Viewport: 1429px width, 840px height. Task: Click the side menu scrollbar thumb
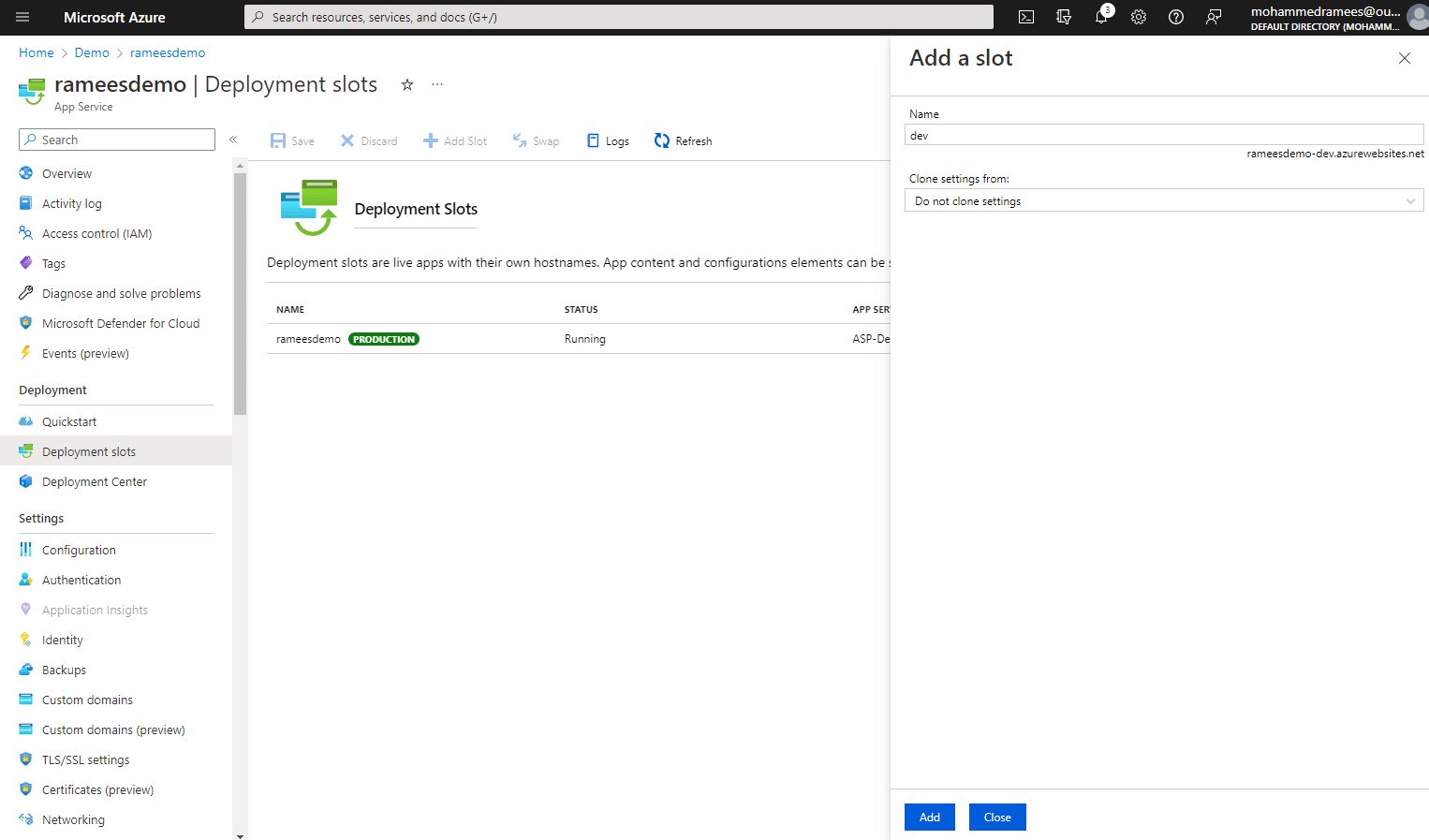point(241,293)
